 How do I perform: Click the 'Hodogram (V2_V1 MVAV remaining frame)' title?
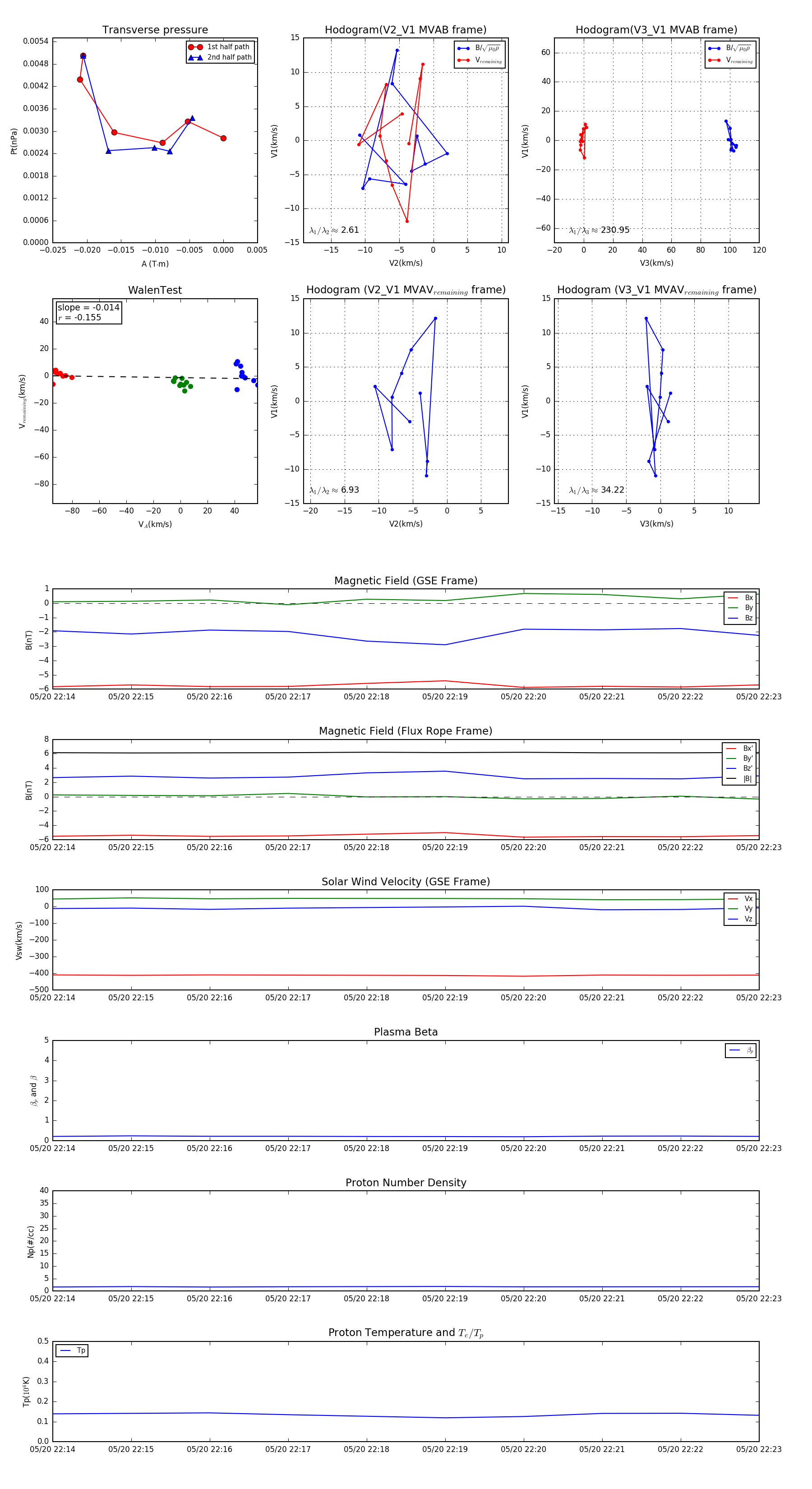click(405, 290)
